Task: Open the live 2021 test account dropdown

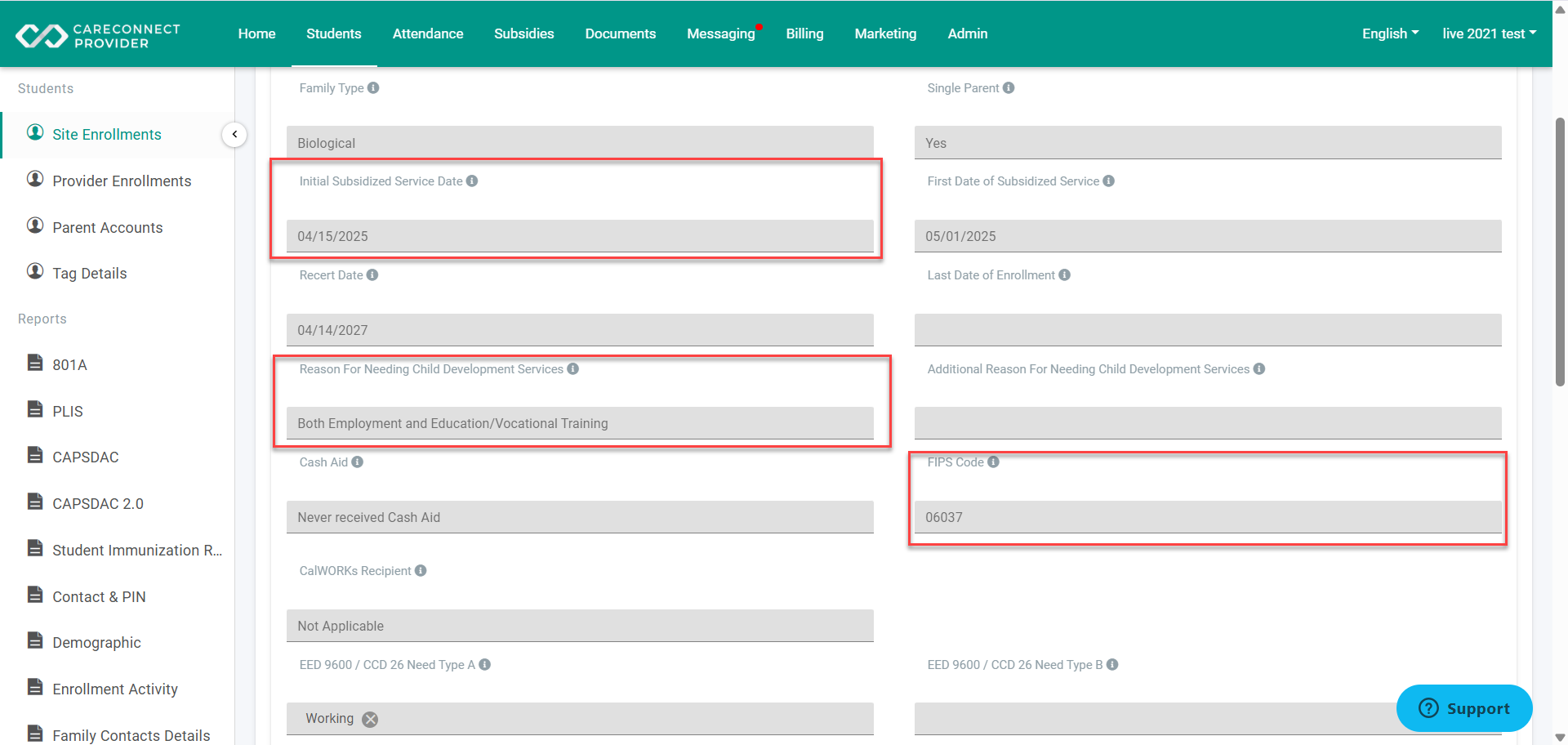Action: [x=1489, y=33]
